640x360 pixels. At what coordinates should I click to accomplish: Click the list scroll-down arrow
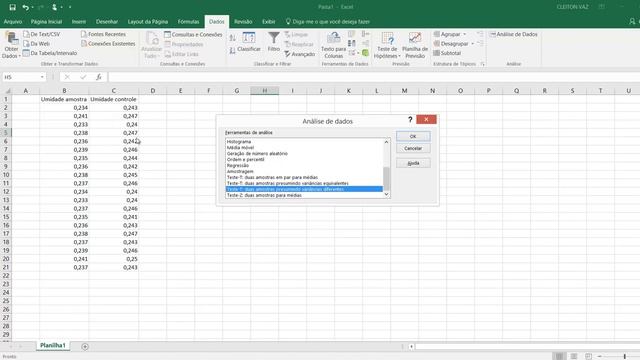386,195
